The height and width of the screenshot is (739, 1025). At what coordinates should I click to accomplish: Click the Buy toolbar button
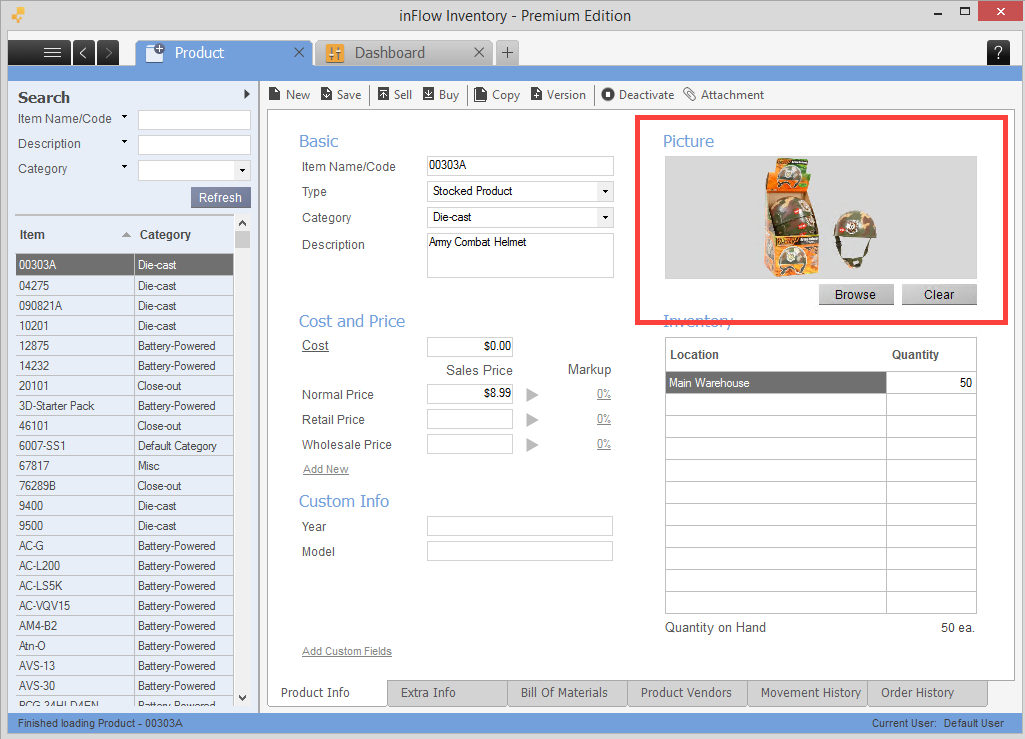(441, 95)
